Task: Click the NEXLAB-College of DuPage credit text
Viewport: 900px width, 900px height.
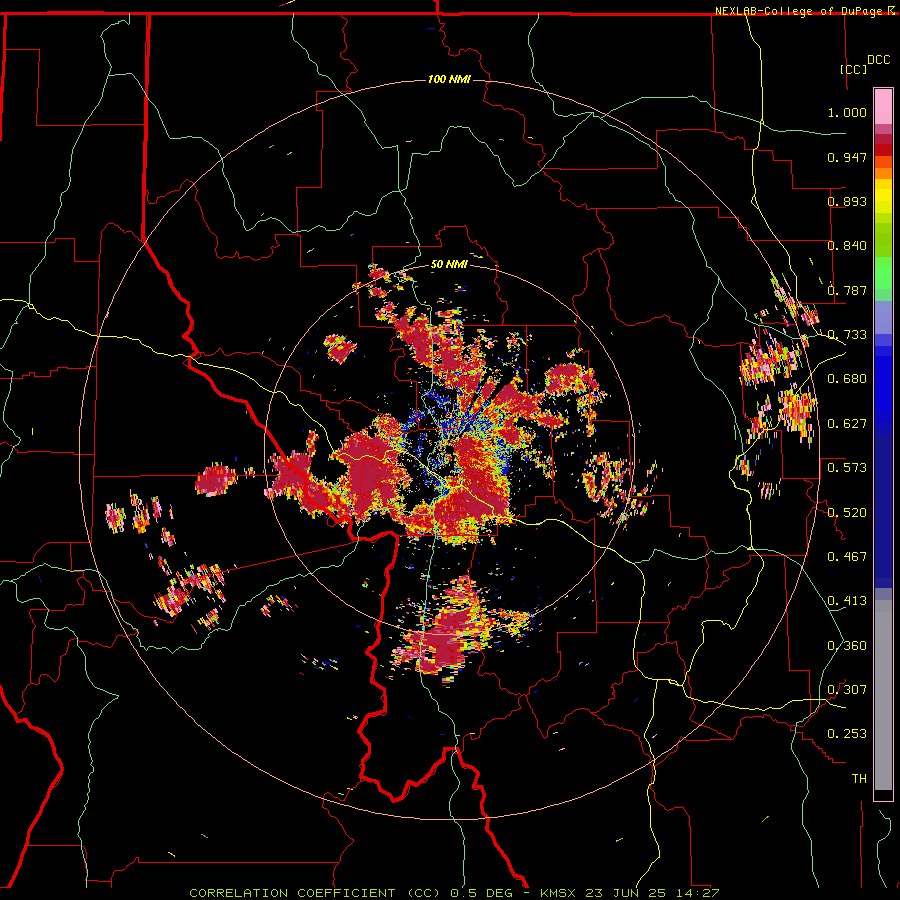Action: tap(799, 11)
